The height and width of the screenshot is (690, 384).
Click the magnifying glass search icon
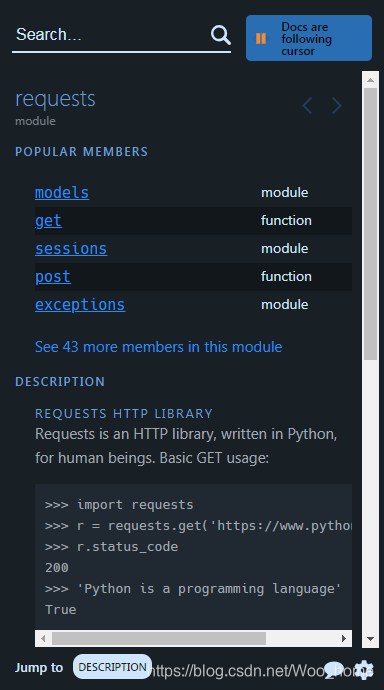point(220,35)
